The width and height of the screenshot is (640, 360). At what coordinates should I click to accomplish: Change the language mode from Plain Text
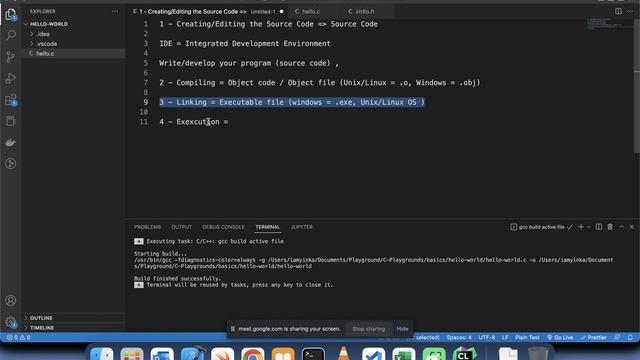coord(527,338)
